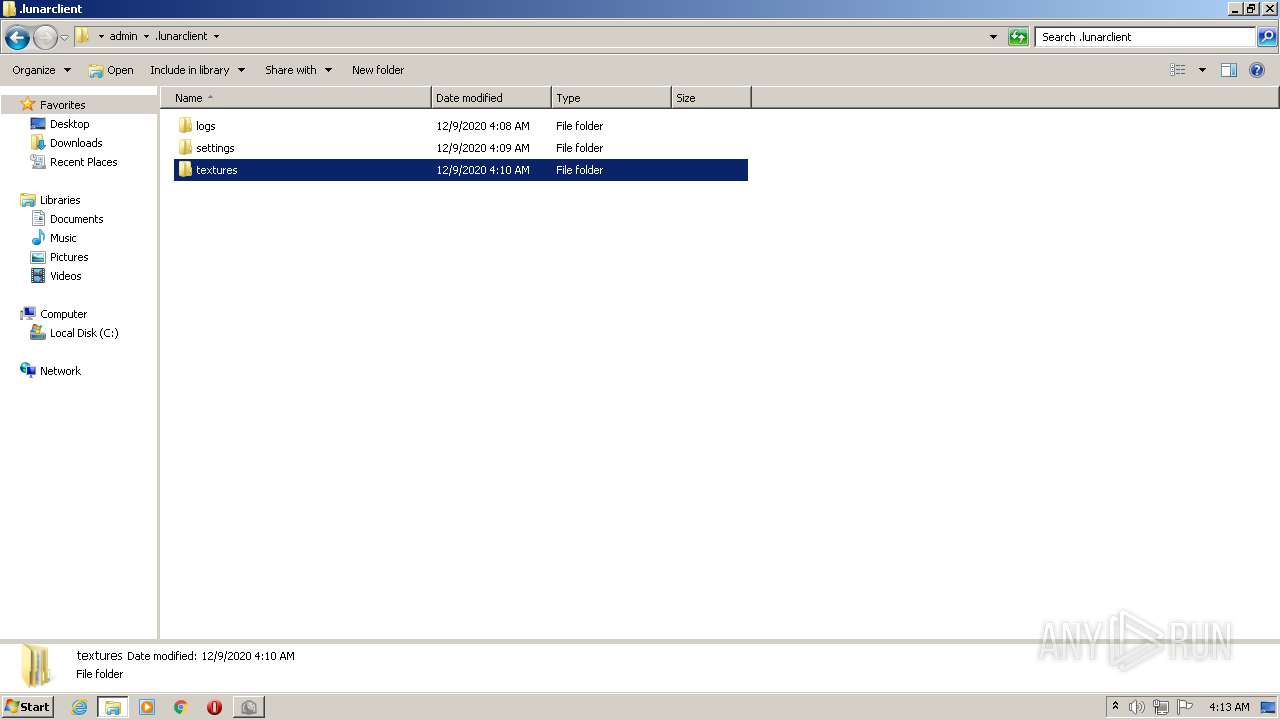
Task: Open the address bar history dropdown
Action: pos(993,37)
